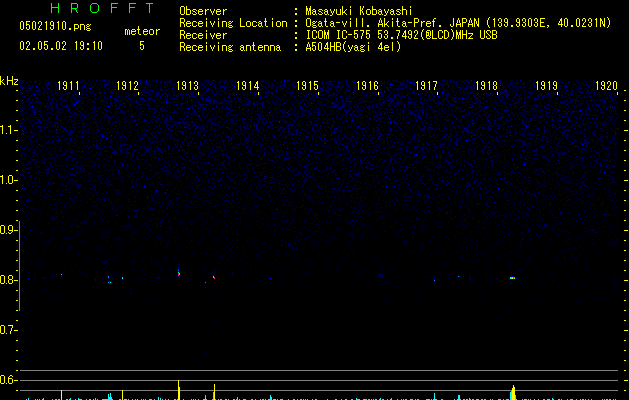Click time axis label 1916
The width and height of the screenshot is (629, 400).
367,86
